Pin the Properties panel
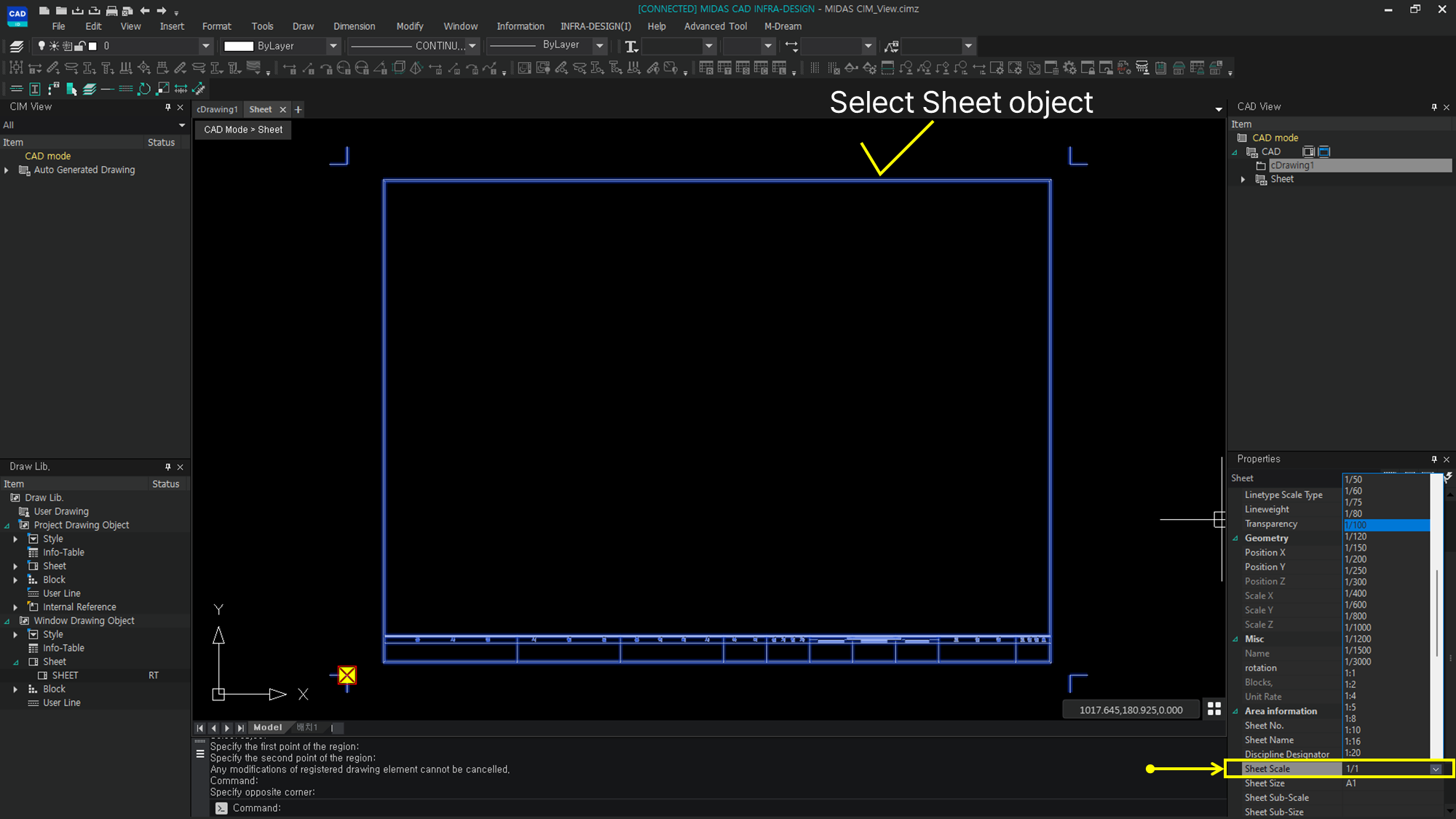The image size is (1456, 819). click(x=1434, y=459)
